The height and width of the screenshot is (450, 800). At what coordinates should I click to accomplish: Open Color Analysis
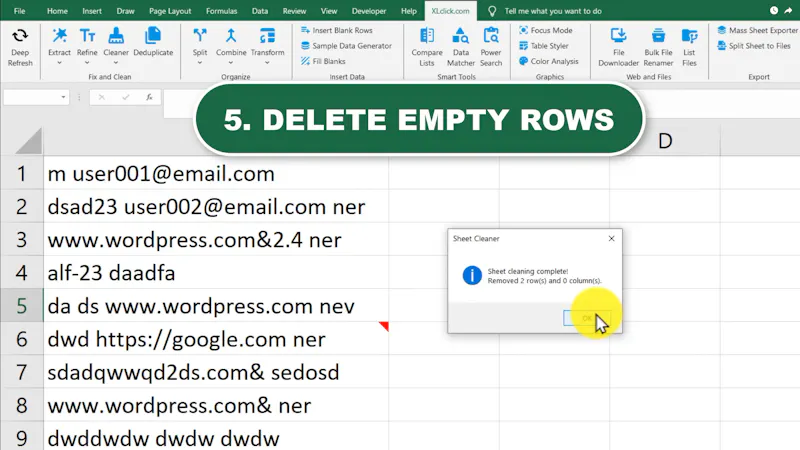pos(548,61)
